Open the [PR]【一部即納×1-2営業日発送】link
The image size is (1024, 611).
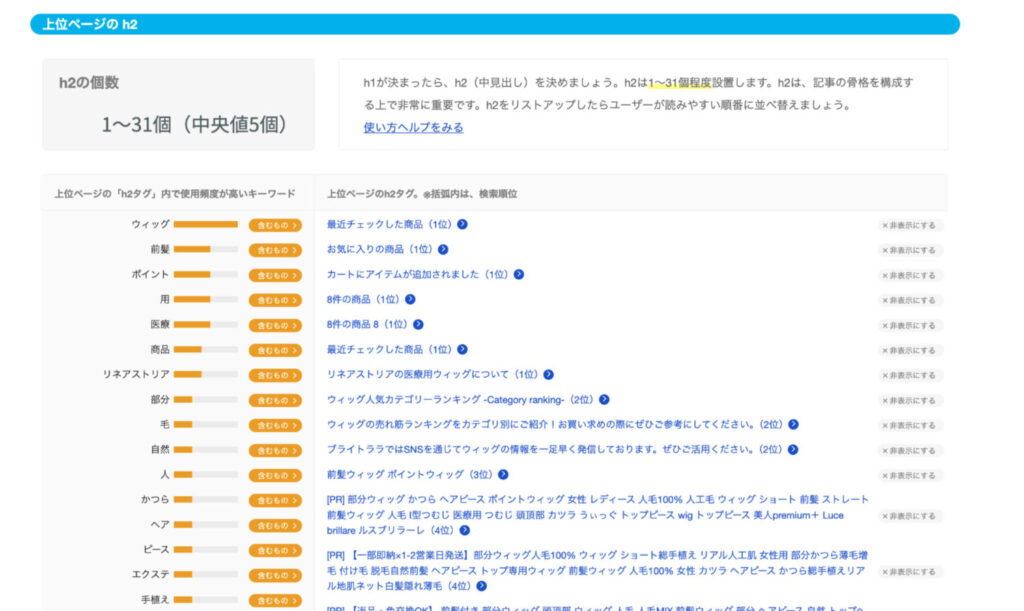click(597, 571)
